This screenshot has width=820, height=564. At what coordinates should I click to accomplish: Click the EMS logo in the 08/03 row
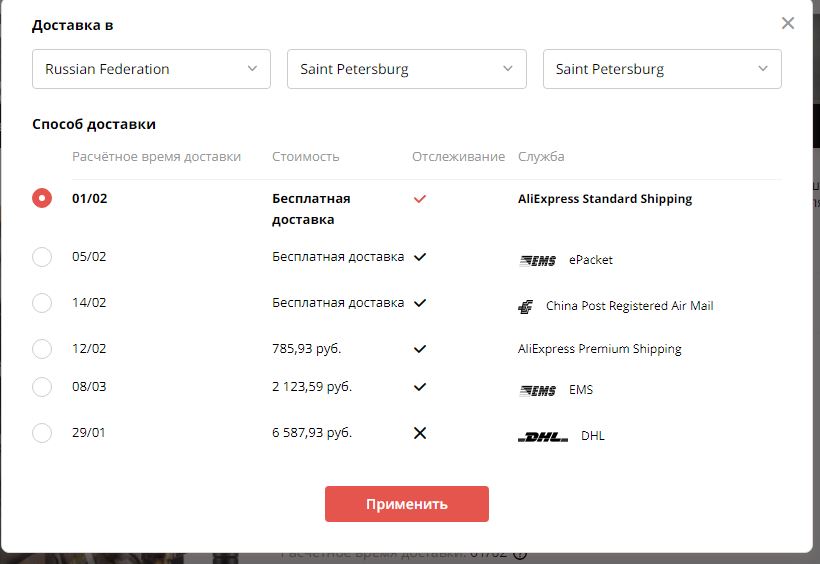(538, 391)
